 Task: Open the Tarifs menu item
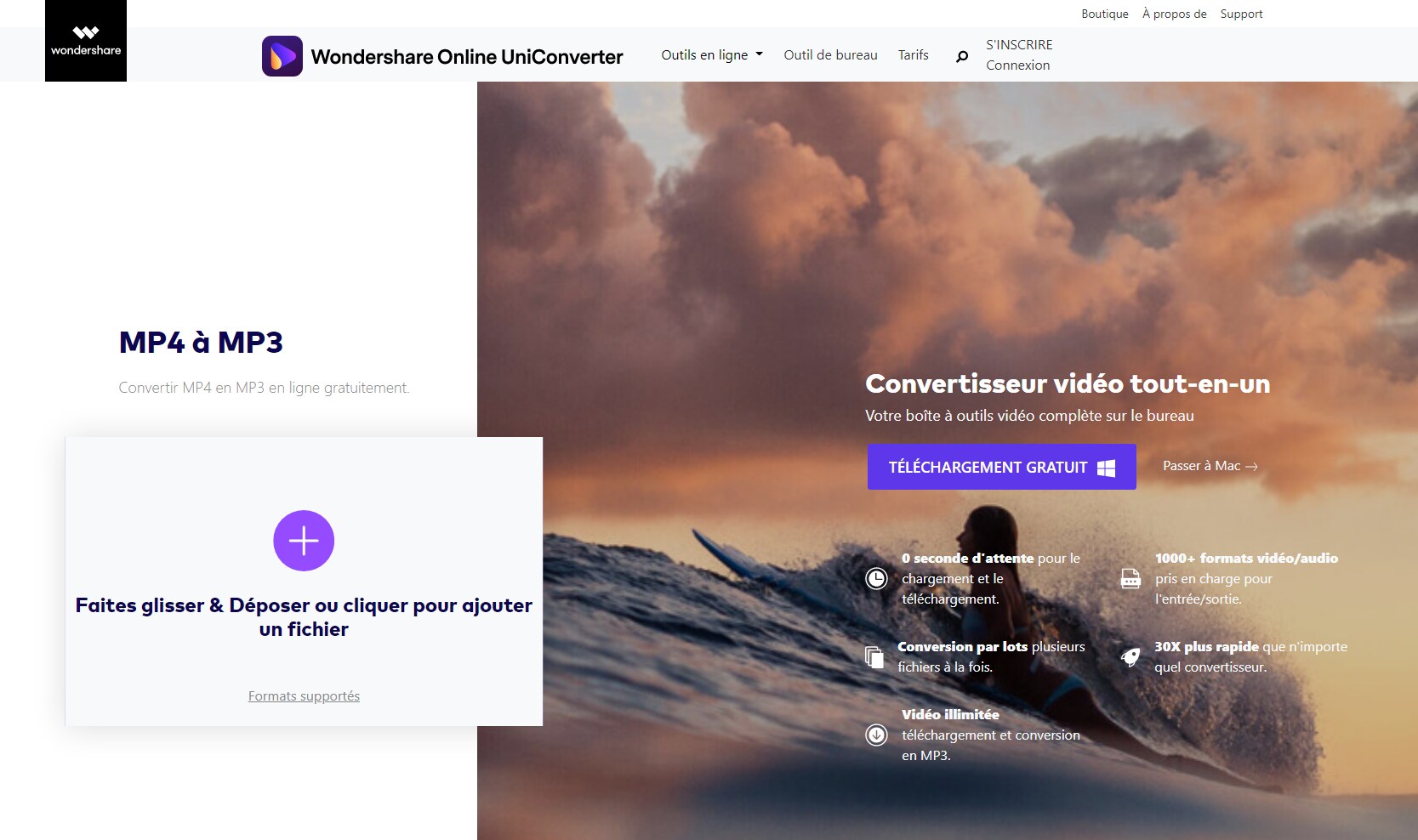[x=914, y=54]
